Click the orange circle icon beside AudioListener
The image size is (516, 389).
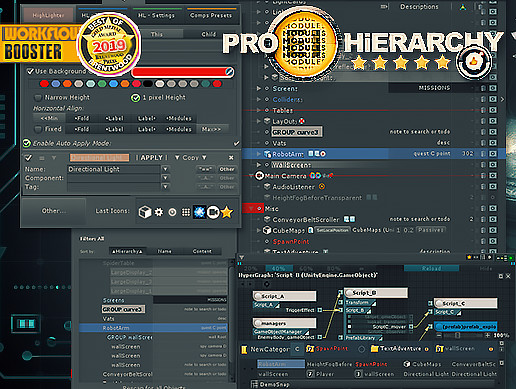[322, 187]
